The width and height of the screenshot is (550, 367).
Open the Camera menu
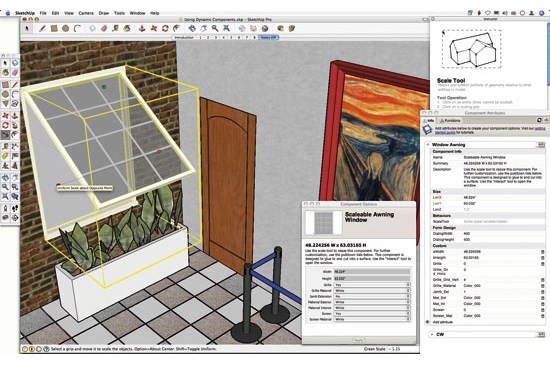(86, 13)
